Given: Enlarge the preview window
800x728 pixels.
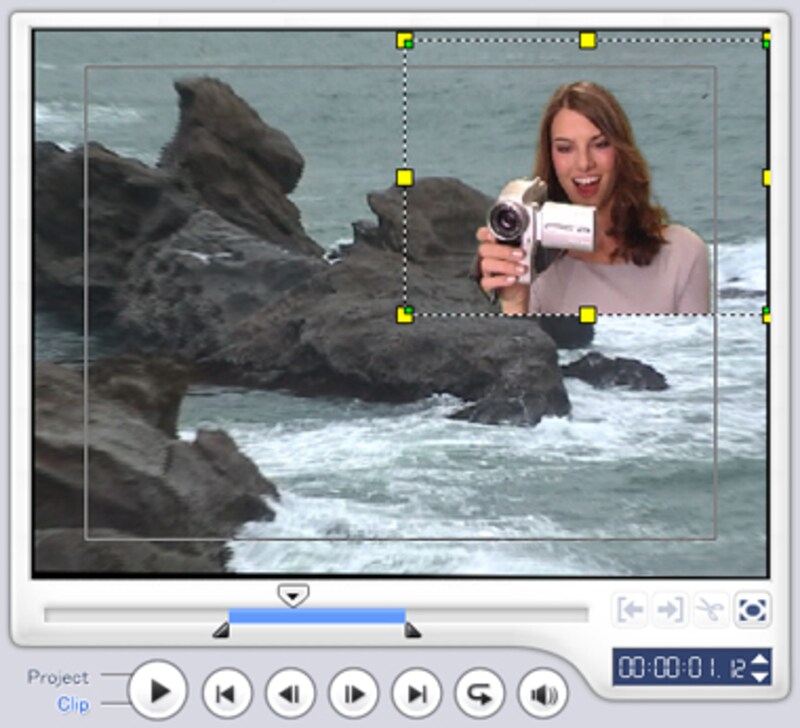Looking at the screenshot, I should coord(751,609).
